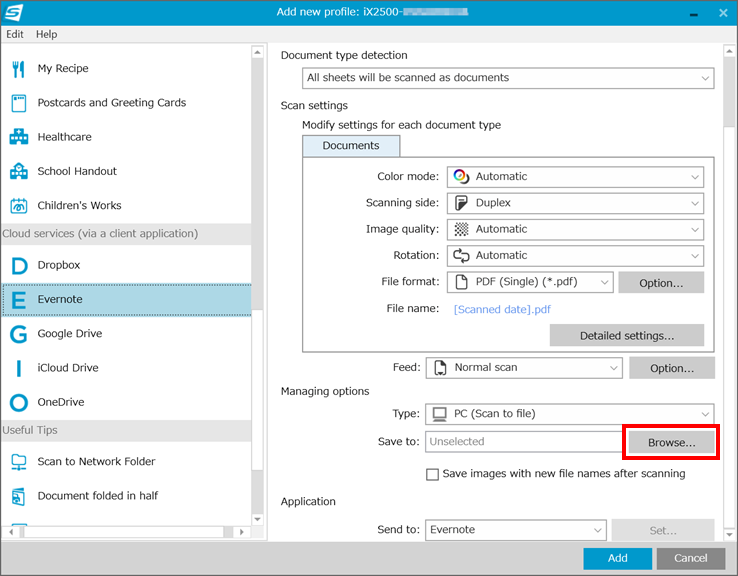
Task: Open the Edit menu
Action: 15,34
